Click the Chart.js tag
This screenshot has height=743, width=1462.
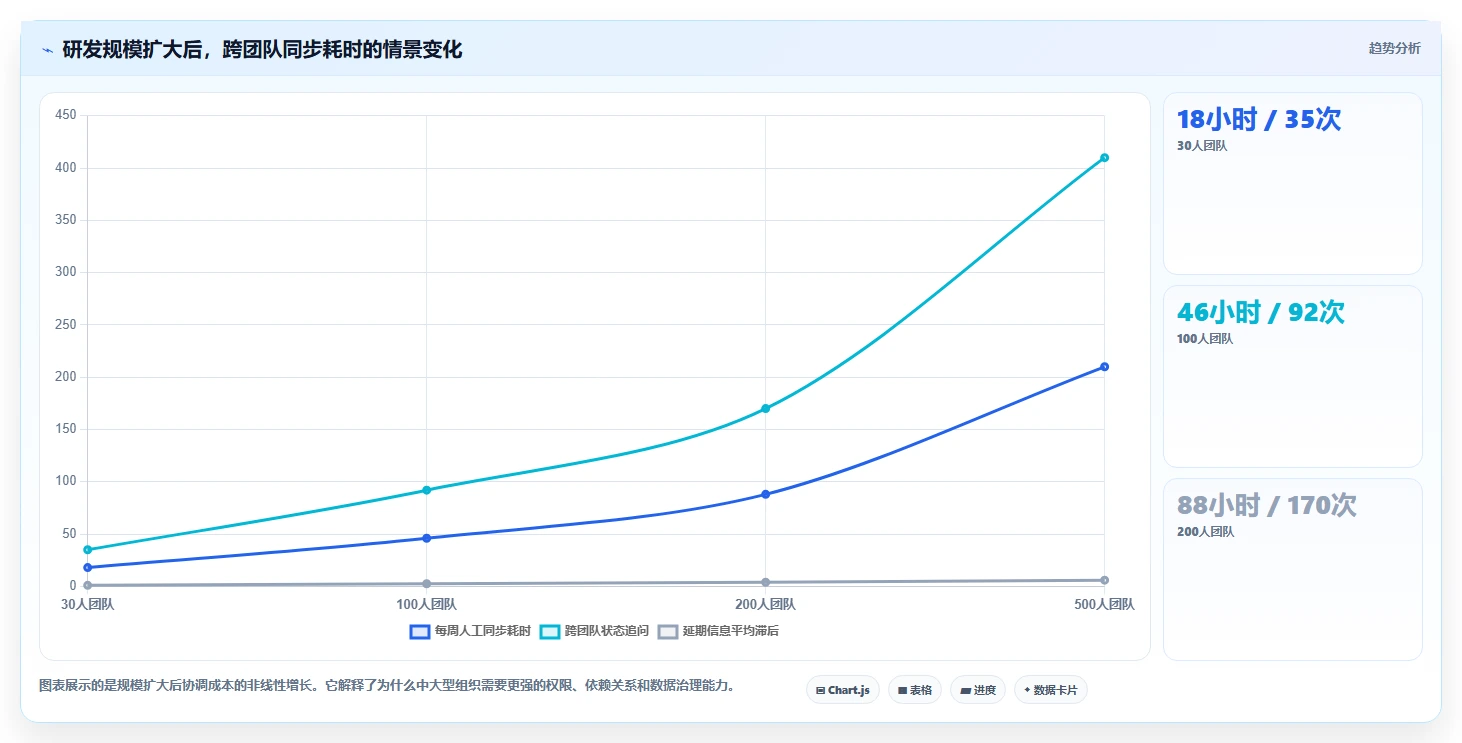(x=842, y=690)
